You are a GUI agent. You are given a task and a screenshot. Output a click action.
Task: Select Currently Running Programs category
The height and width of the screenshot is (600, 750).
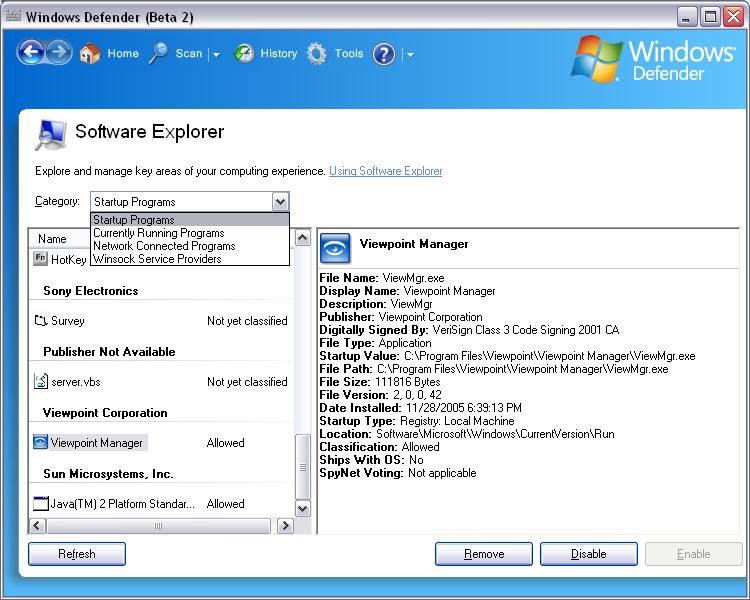click(190, 233)
